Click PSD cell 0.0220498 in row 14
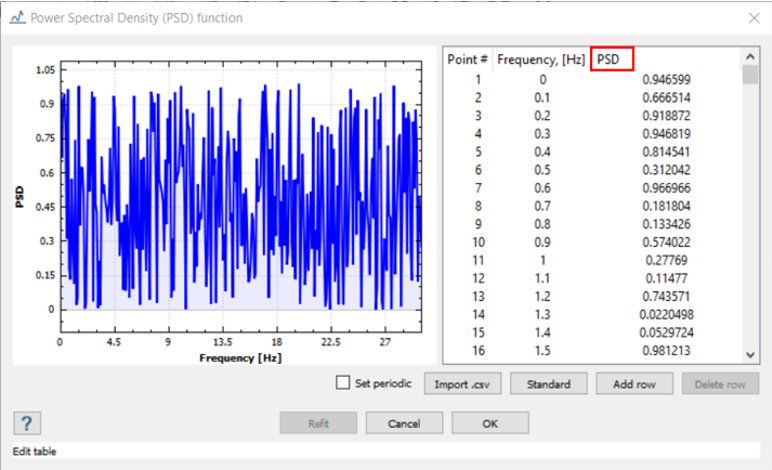 coord(666,315)
